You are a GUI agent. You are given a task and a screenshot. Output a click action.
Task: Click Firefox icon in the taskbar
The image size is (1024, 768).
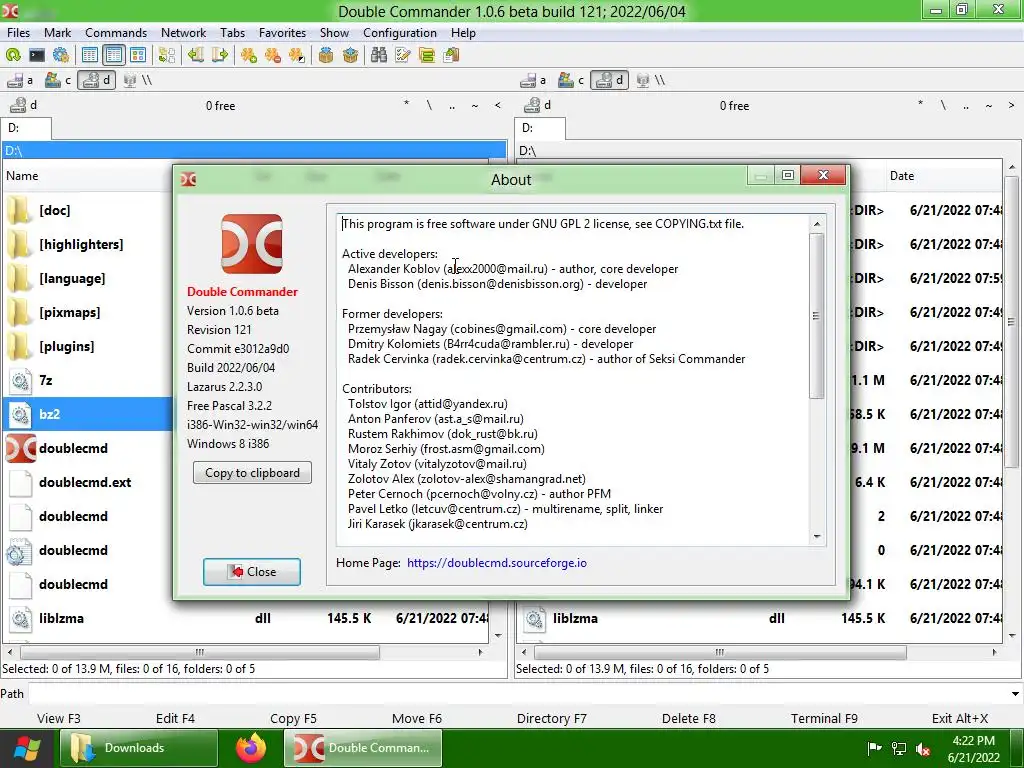pyautogui.click(x=251, y=748)
